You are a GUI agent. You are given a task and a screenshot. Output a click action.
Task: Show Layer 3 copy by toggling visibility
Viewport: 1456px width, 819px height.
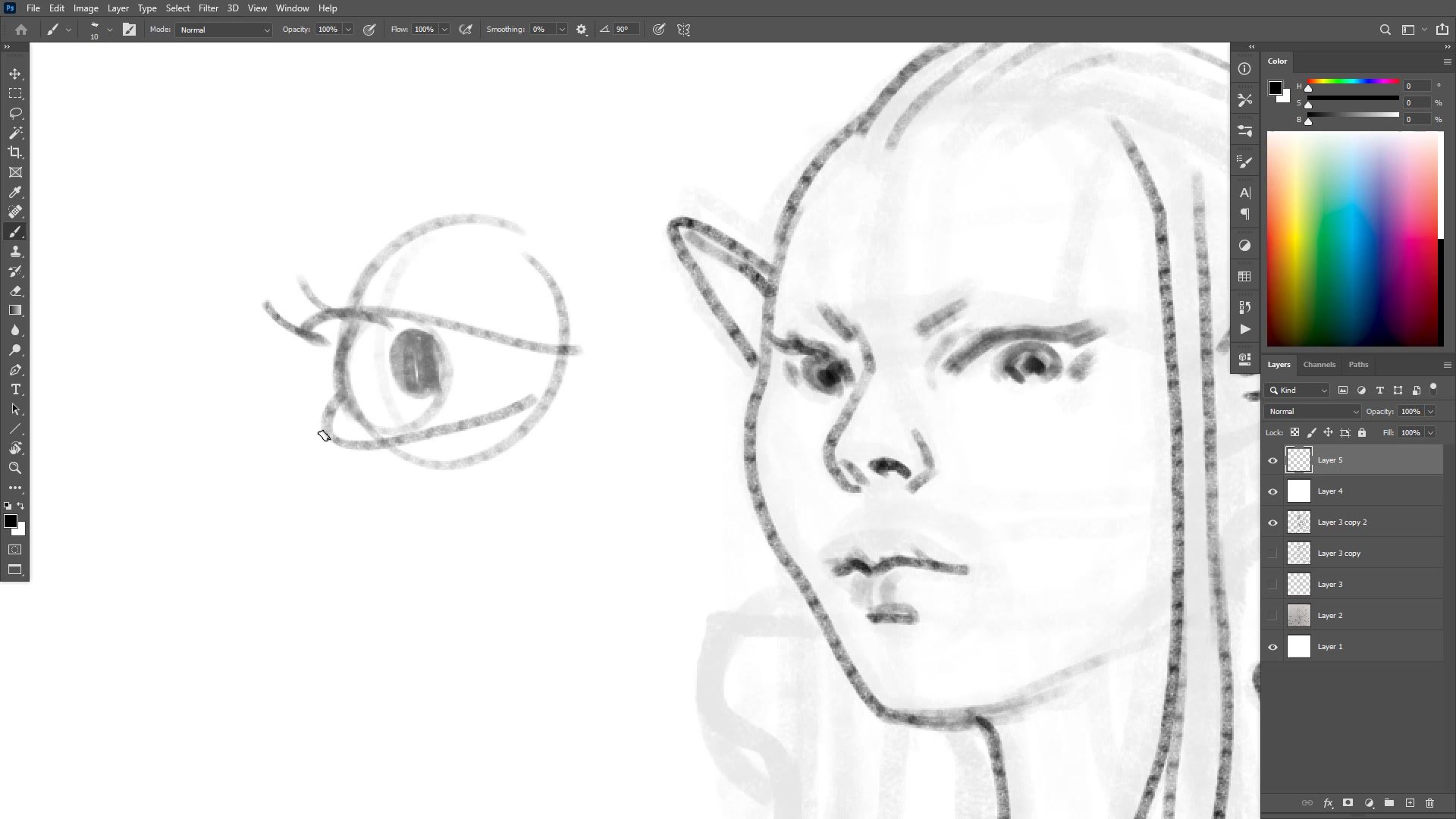point(1272,554)
